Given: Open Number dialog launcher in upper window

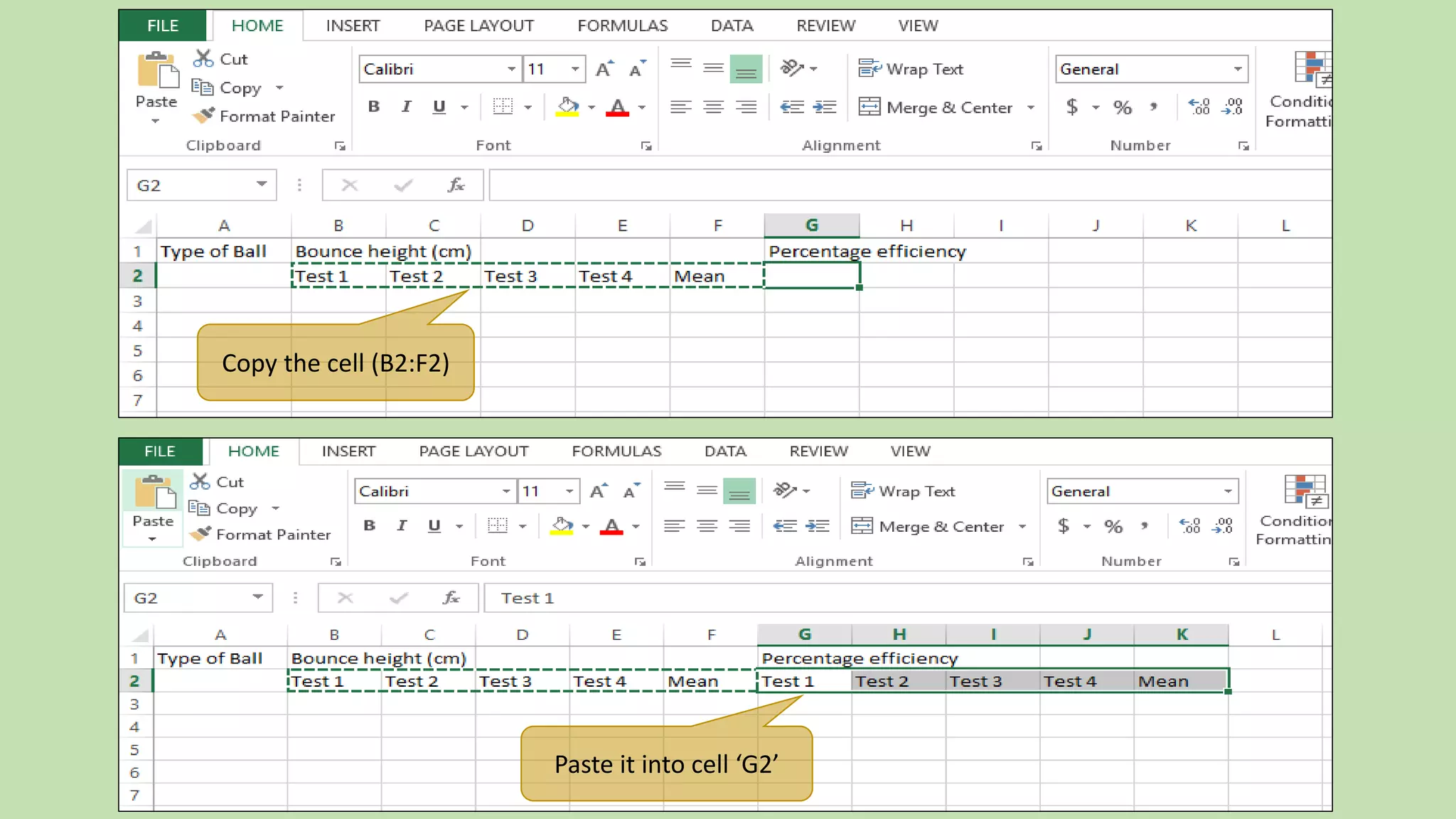Looking at the screenshot, I should [x=1243, y=146].
